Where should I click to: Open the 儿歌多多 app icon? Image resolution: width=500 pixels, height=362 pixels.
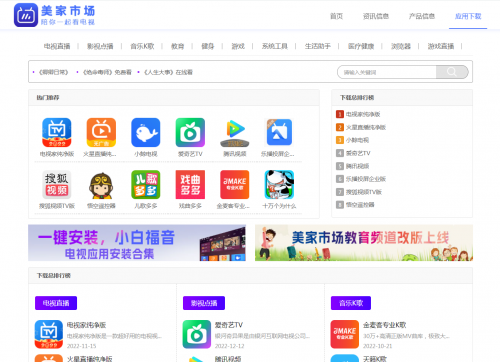coord(146,185)
